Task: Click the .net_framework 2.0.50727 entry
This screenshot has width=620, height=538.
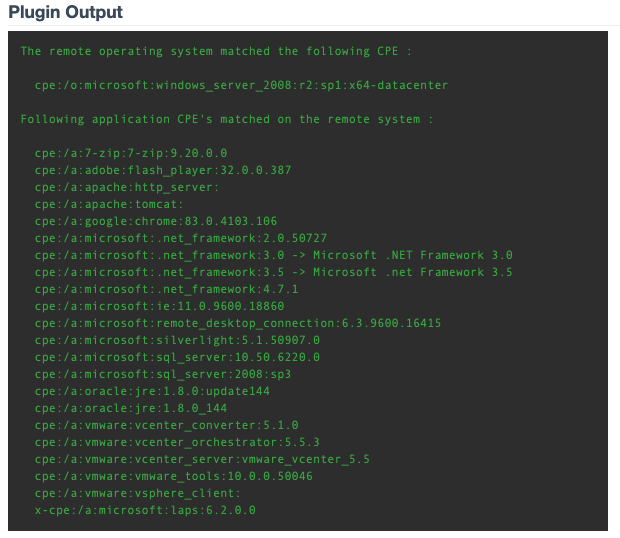Action: click(181, 238)
